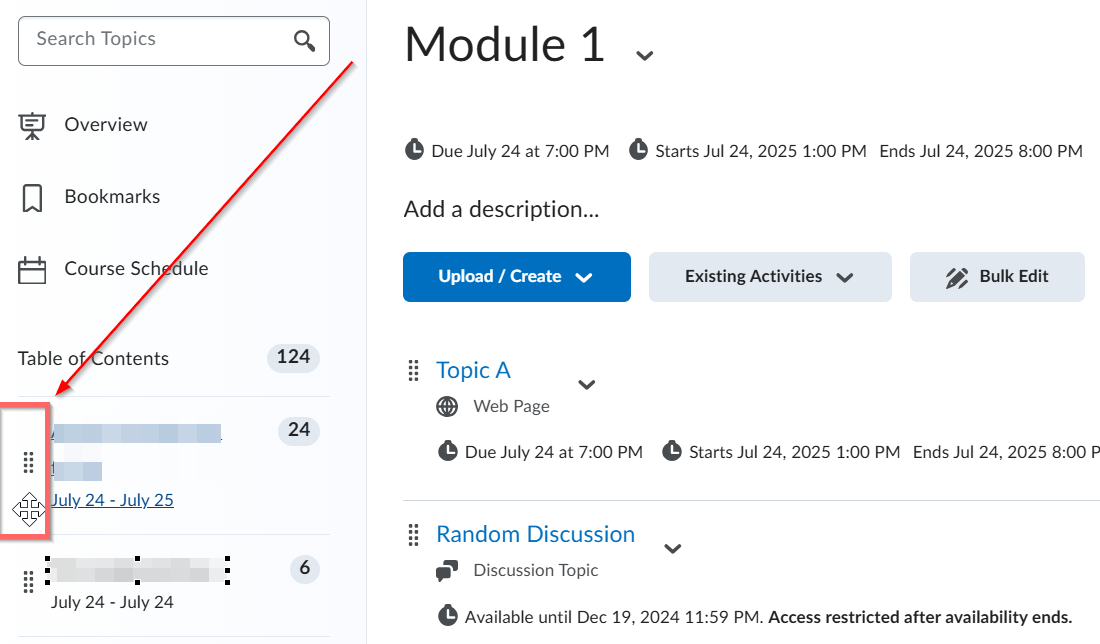Screen dimensions: 1100x644
Task: Go to Bookmarks
Action: coord(112,196)
